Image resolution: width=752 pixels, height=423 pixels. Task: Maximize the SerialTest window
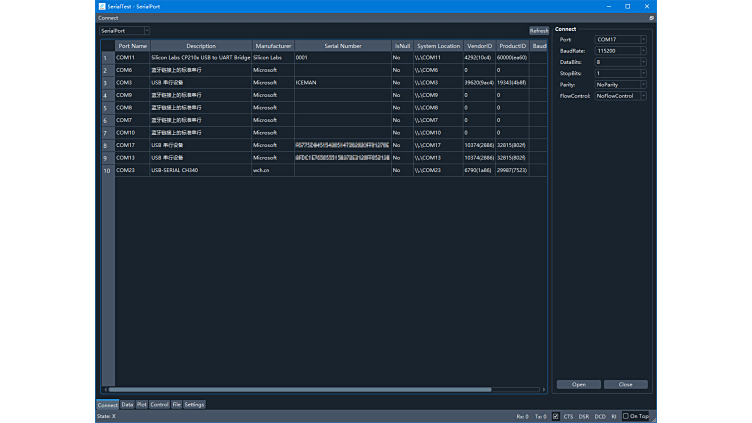point(627,6)
